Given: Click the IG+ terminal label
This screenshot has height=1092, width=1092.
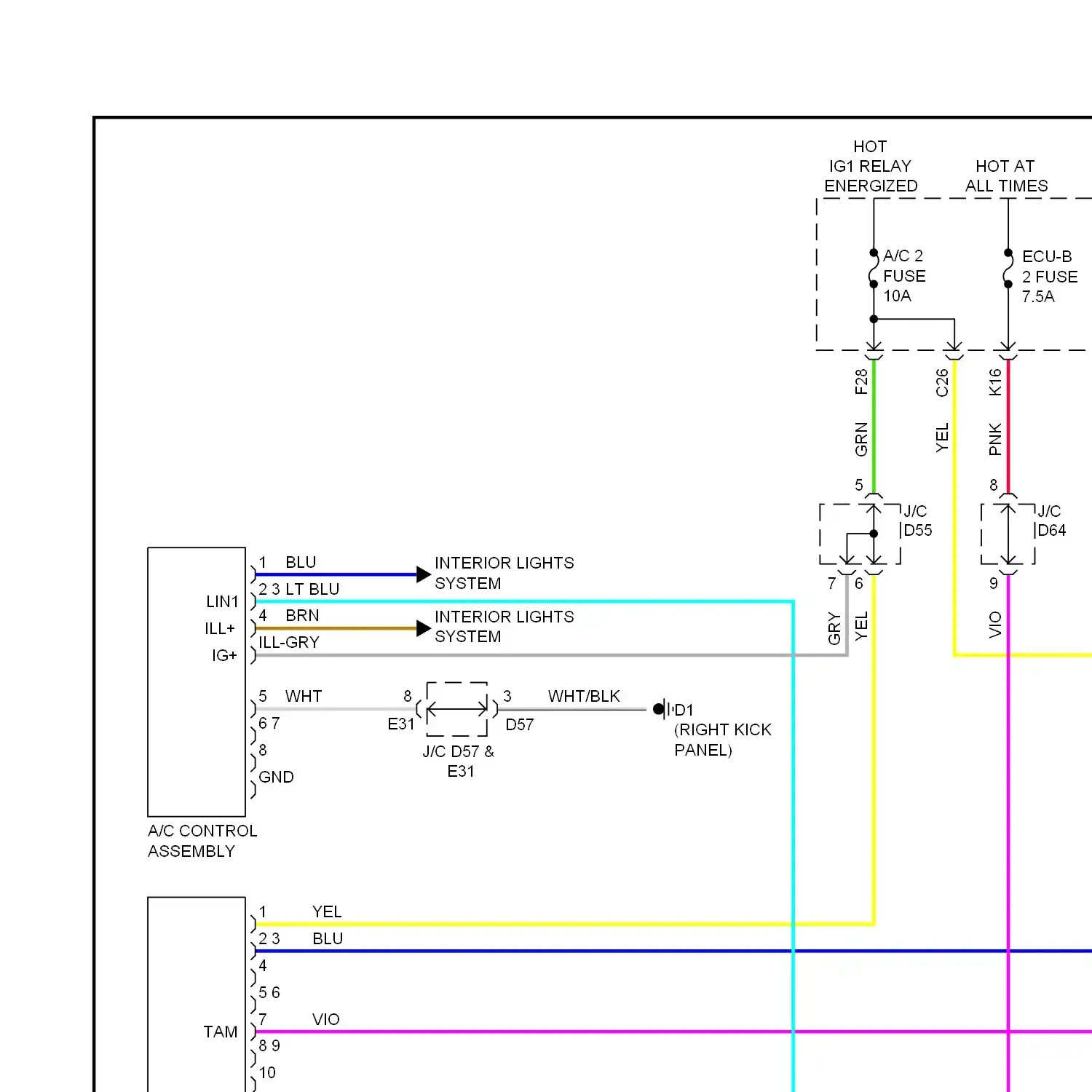Looking at the screenshot, I should [x=224, y=655].
